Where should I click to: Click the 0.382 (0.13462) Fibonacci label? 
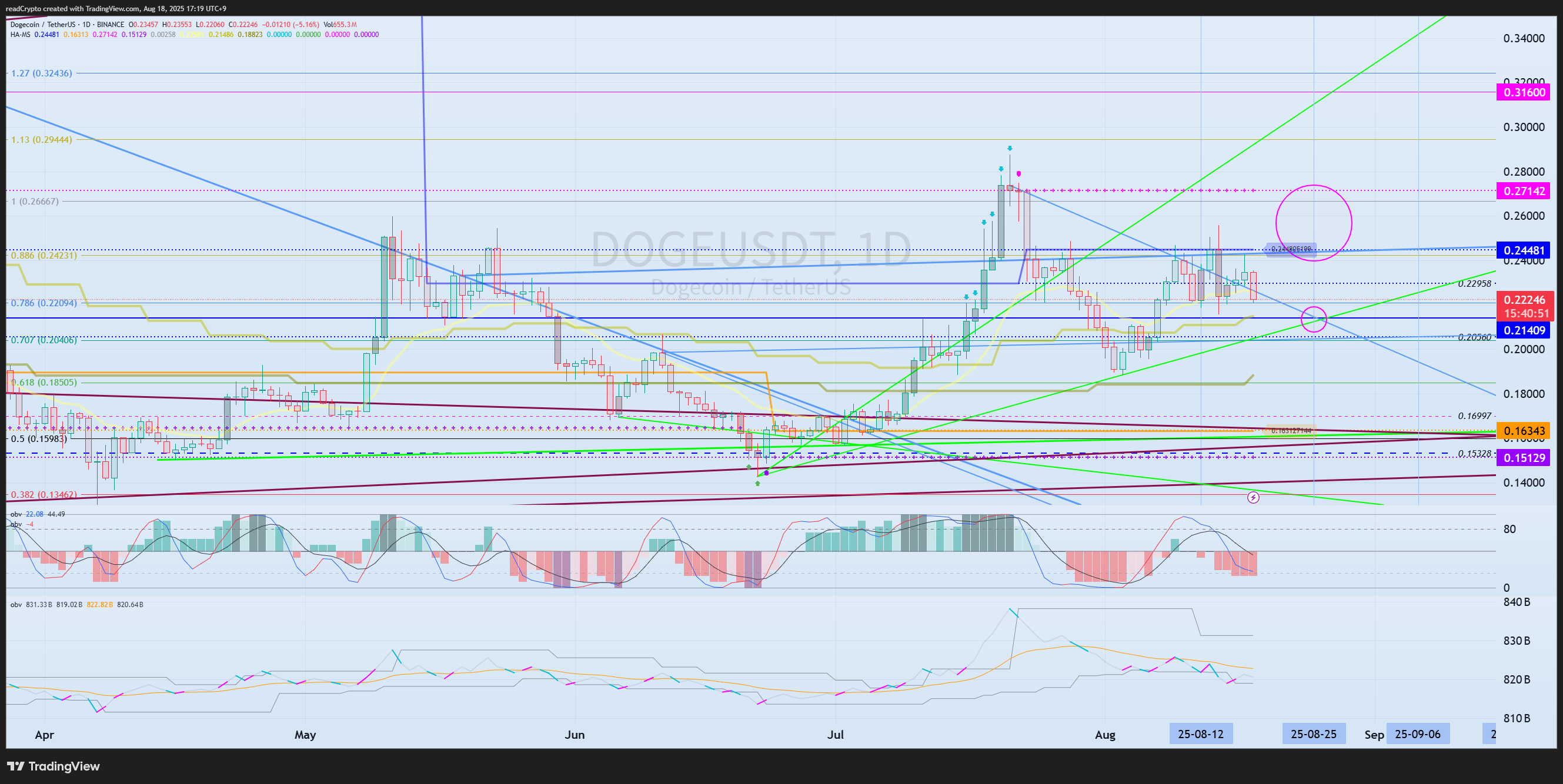pyautogui.click(x=44, y=495)
